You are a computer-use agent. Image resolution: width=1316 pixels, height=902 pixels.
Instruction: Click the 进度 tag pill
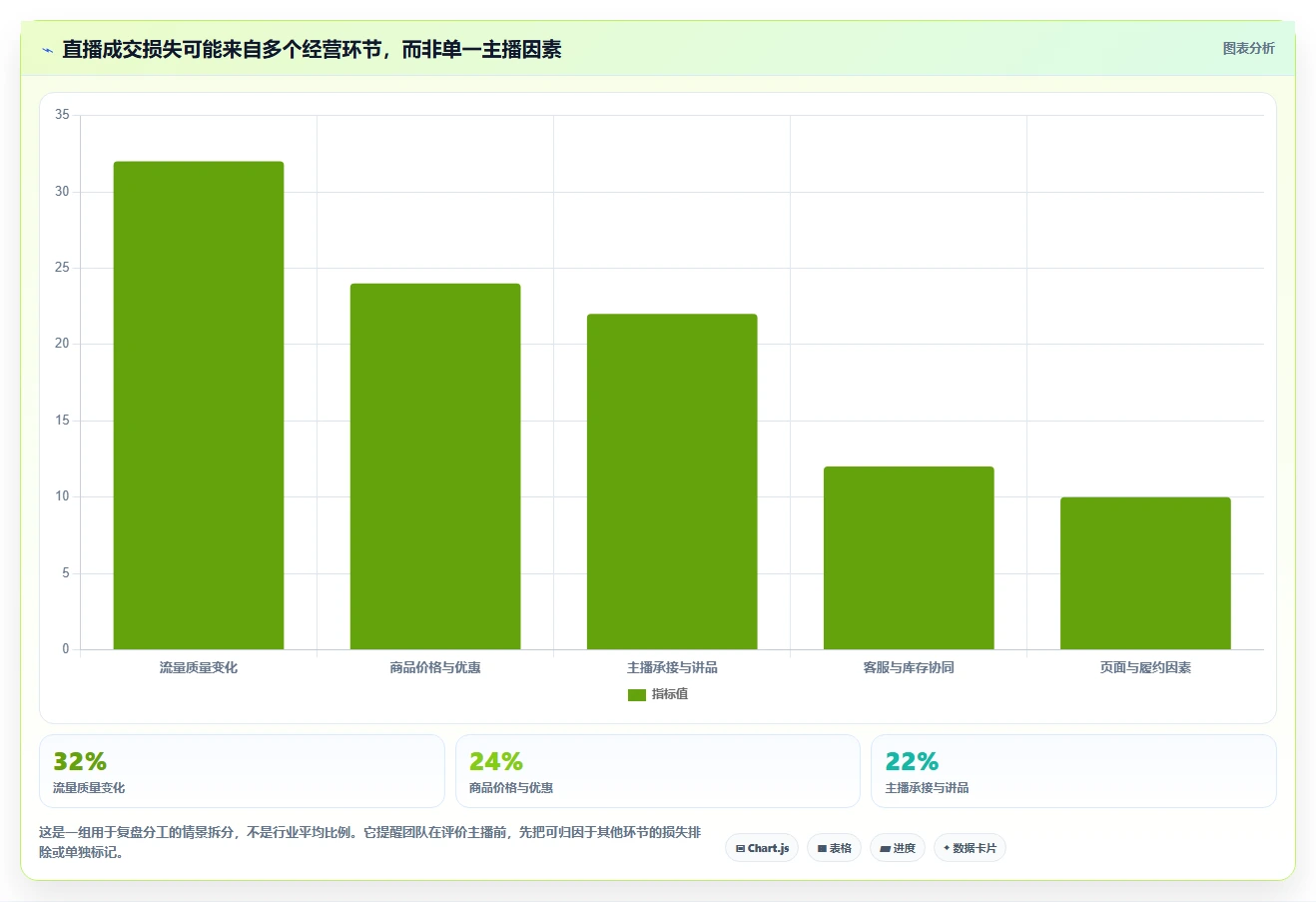[x=898, y=848]
